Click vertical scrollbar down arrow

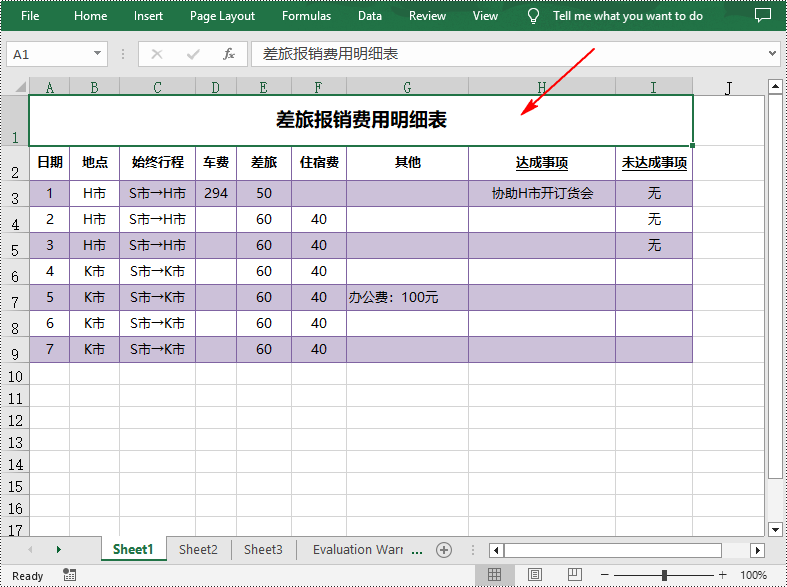pyautogui.click(x=775, y=529)
